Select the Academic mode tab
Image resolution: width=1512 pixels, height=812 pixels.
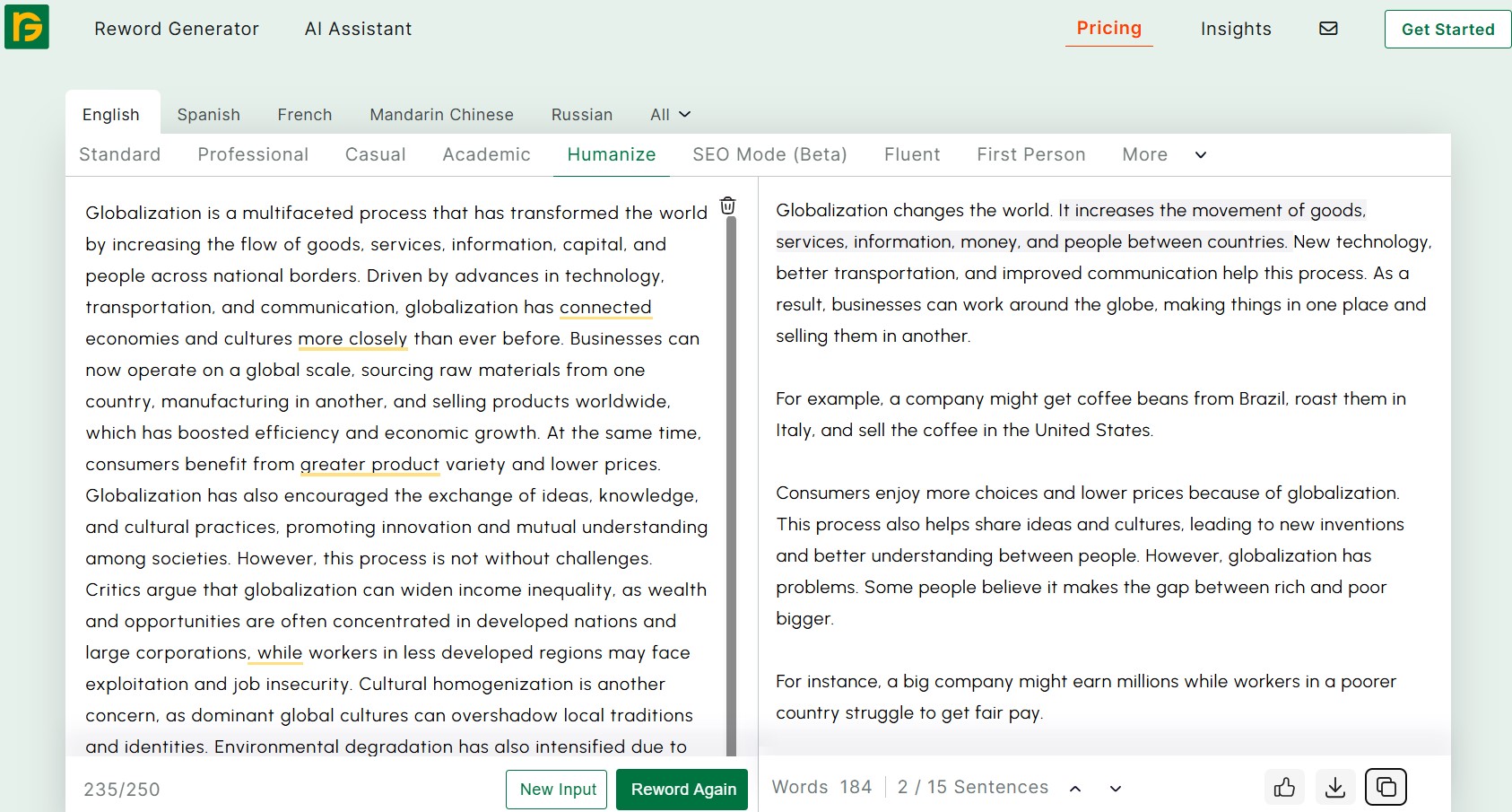pyautogui.click(x=486, y=155)
